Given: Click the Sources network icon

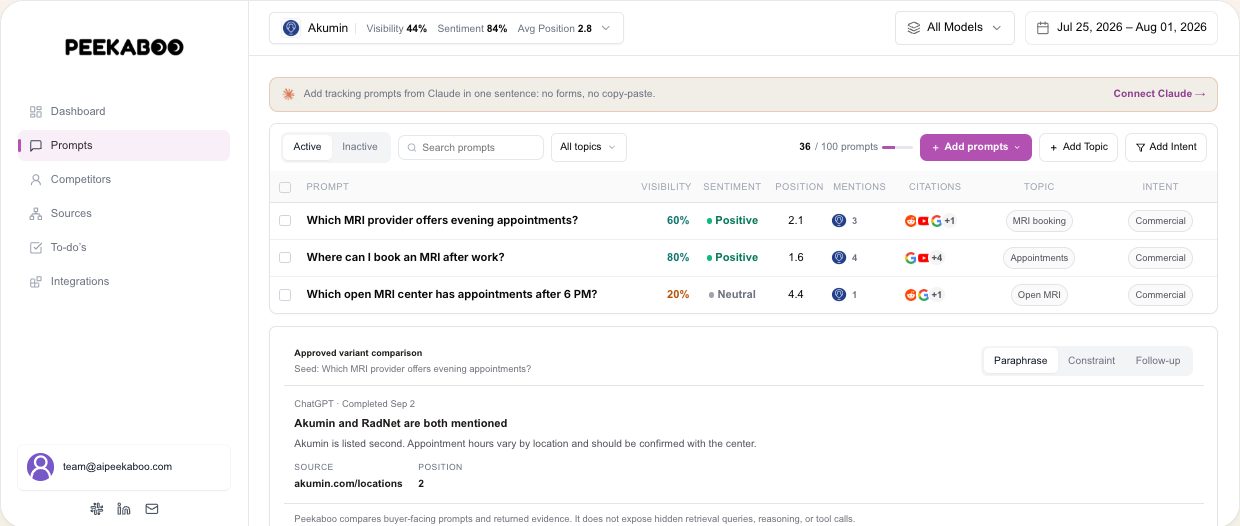Looking at the screenshot, I should 36,213.
